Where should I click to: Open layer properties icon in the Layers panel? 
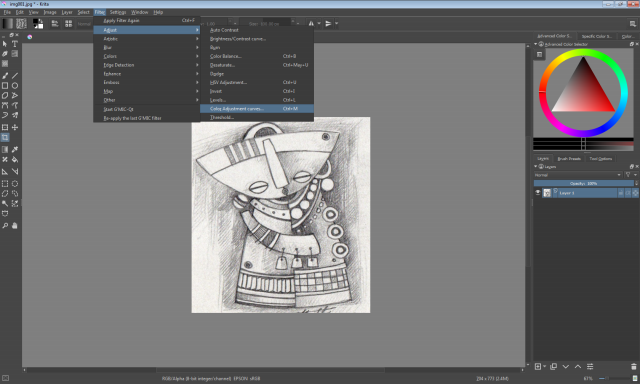coord(590,366)
